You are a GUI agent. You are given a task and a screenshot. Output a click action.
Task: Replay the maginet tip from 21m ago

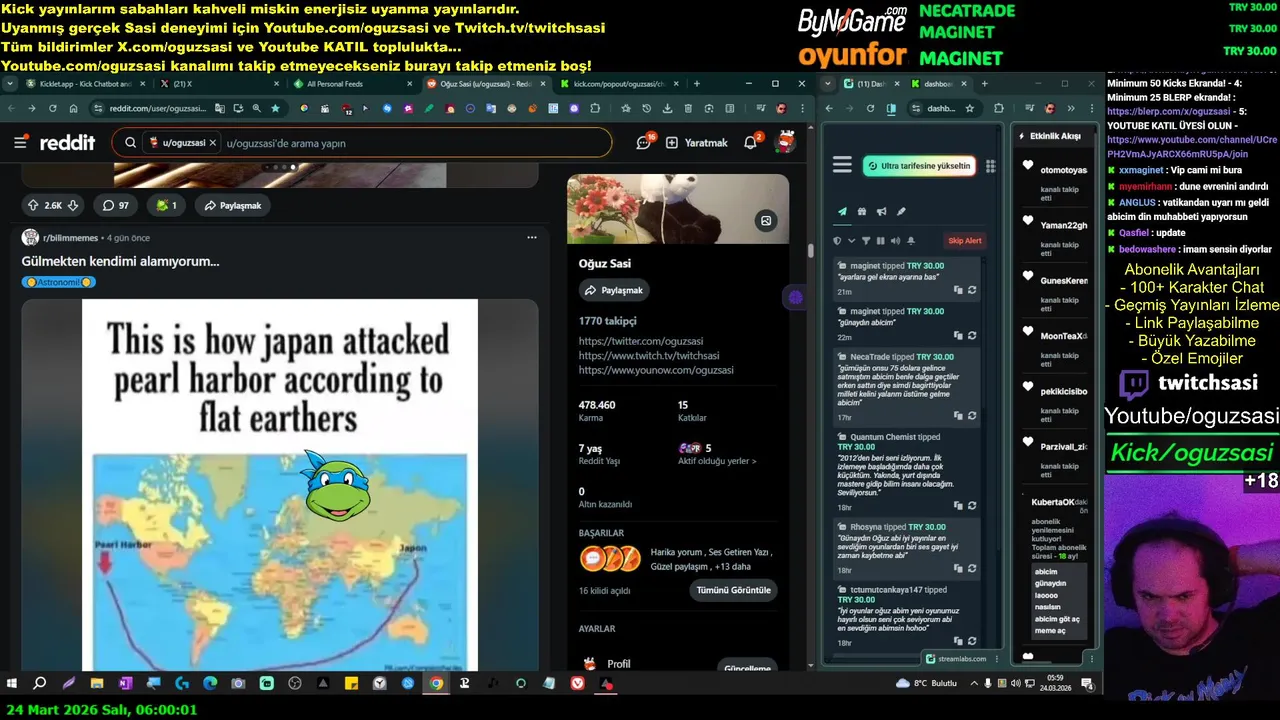point(972,290)
